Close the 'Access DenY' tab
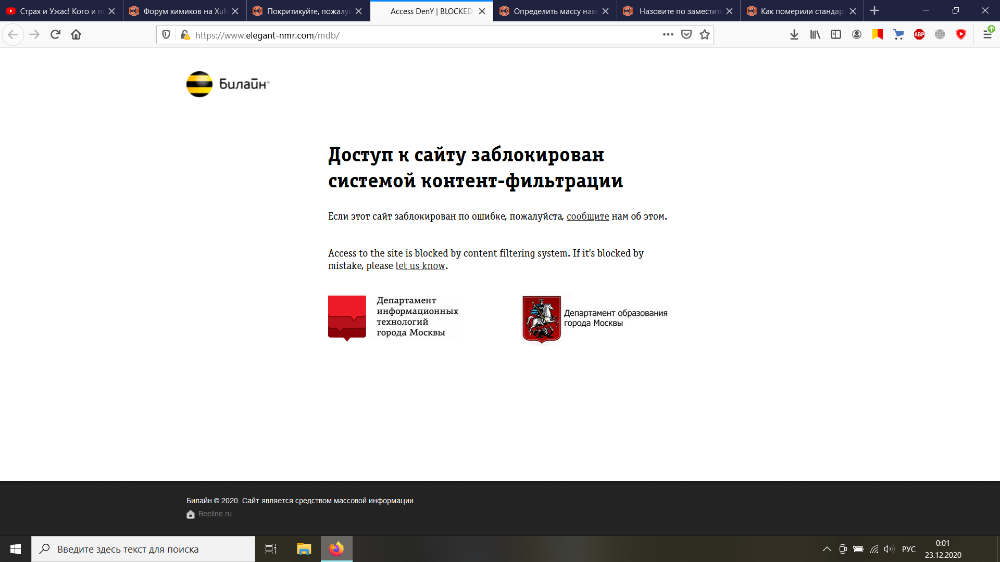The width and height of the screenshot is (1000, 562). (x=482, y=11)
